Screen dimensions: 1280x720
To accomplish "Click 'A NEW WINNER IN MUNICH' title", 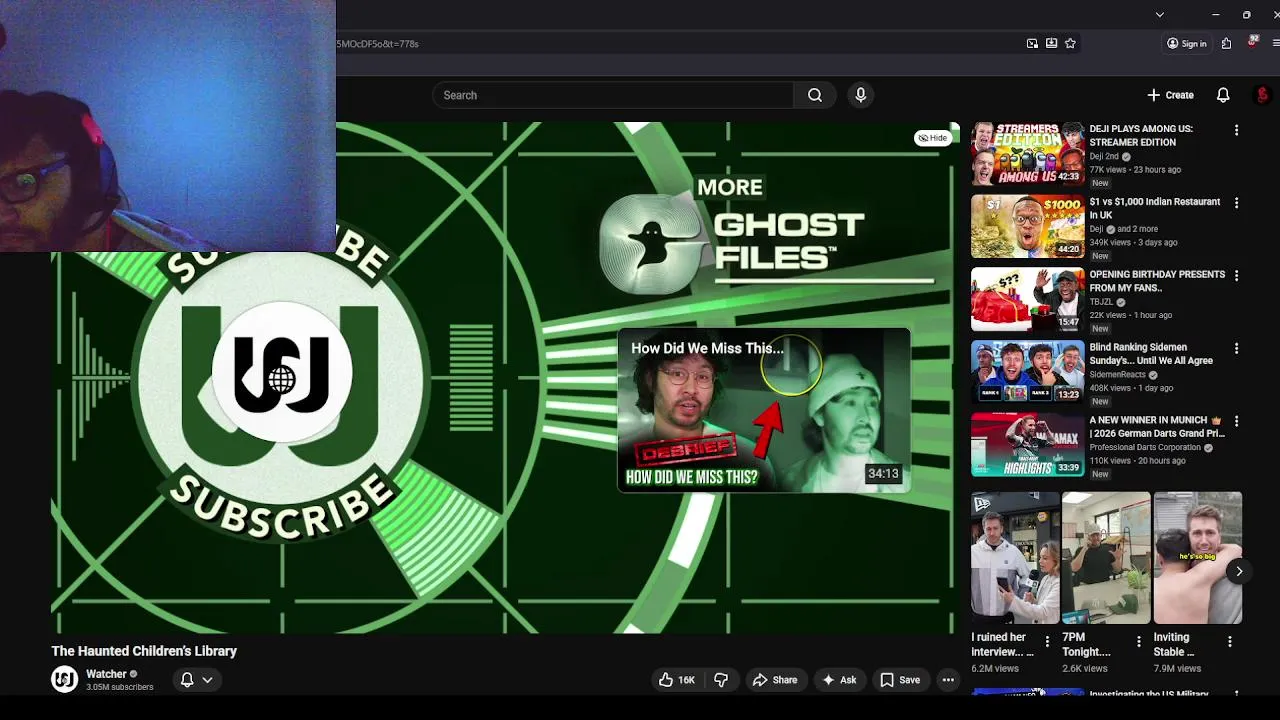I will (1157, 427).
